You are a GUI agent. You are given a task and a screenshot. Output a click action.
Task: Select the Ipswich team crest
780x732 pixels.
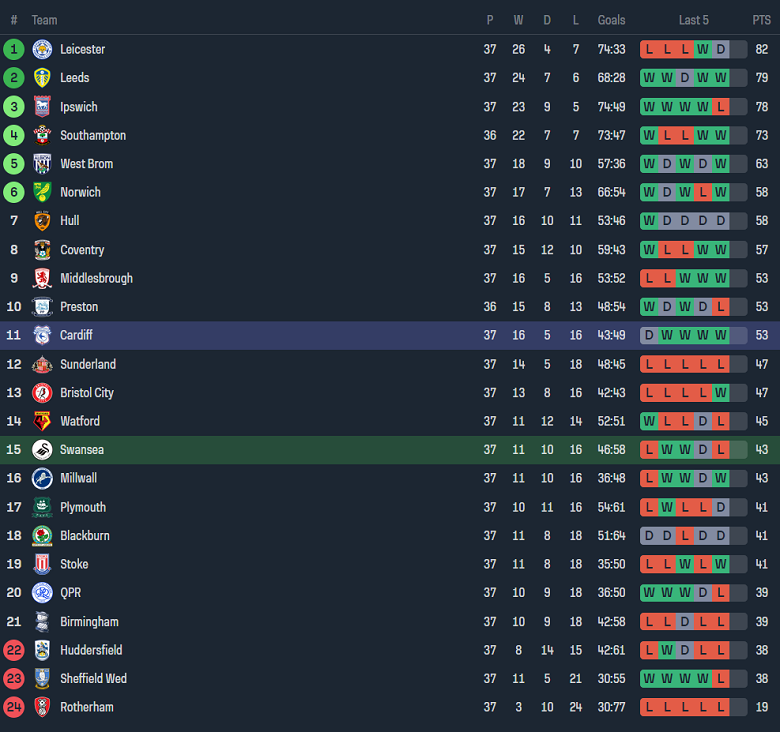click(x=42, y=106)
